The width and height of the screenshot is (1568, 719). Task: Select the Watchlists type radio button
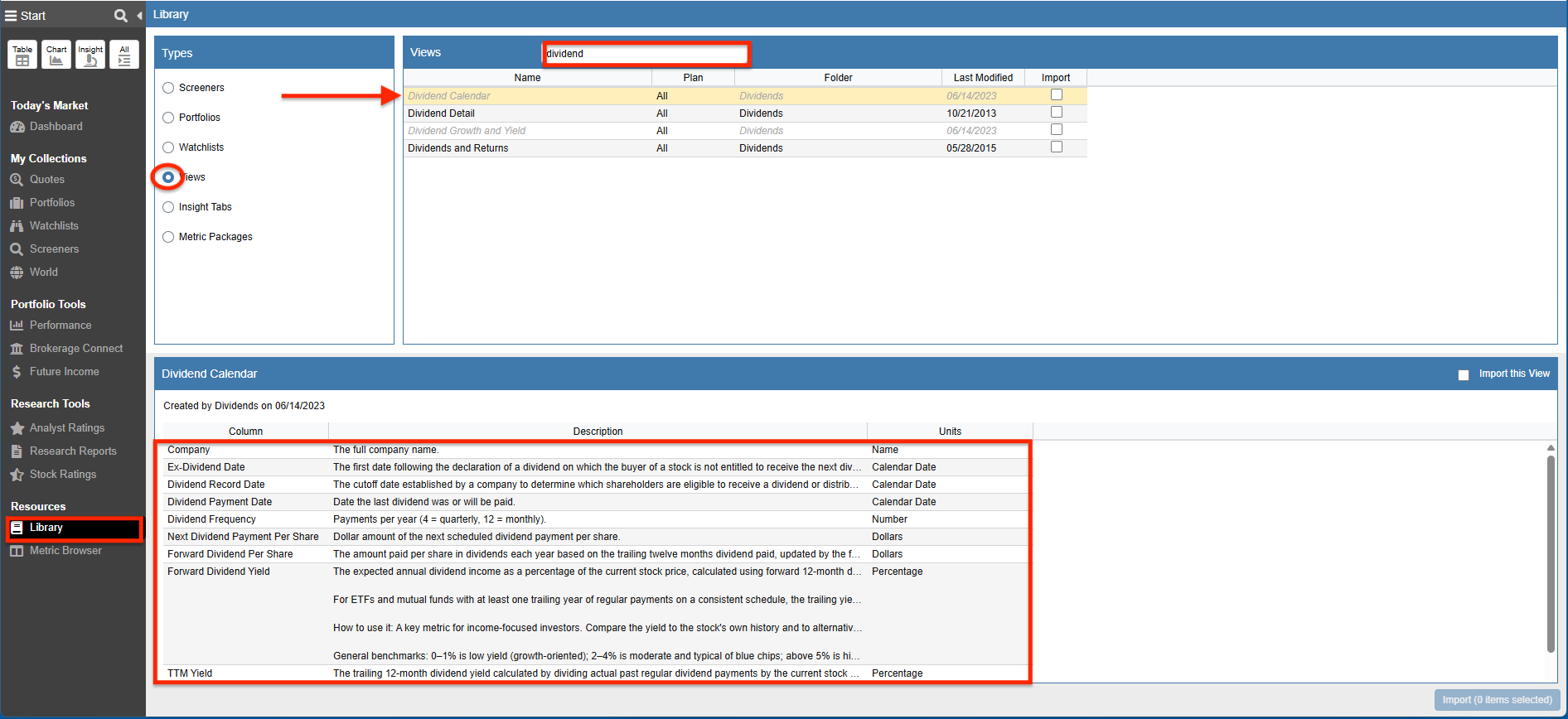point(168,147)
